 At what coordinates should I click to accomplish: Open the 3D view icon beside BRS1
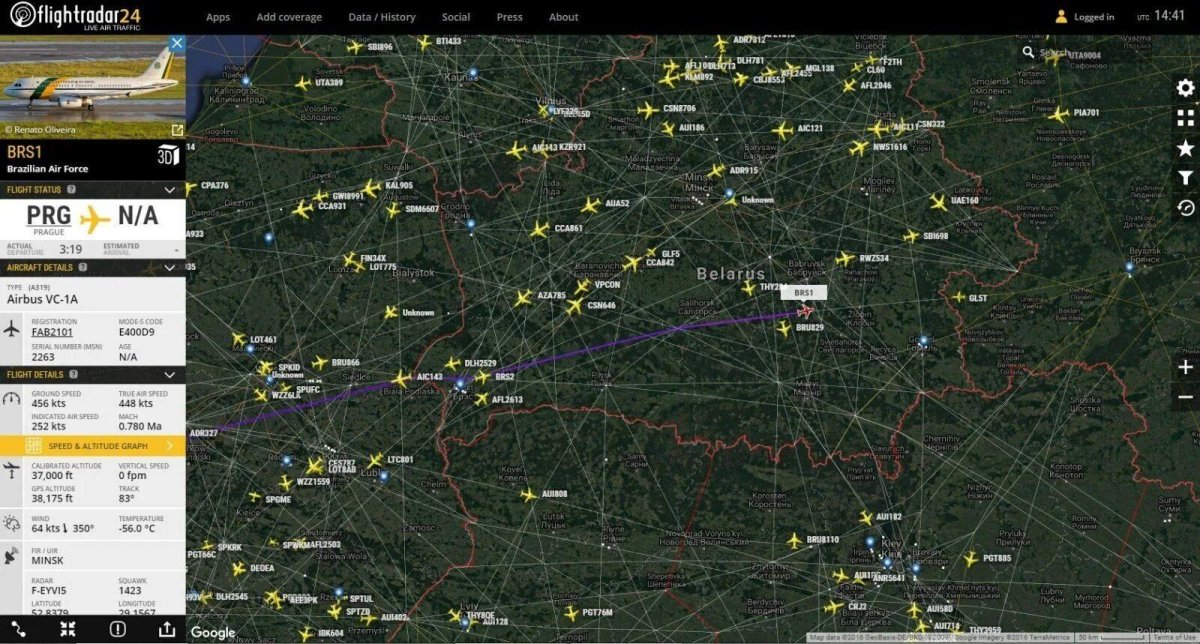point(168,154)
